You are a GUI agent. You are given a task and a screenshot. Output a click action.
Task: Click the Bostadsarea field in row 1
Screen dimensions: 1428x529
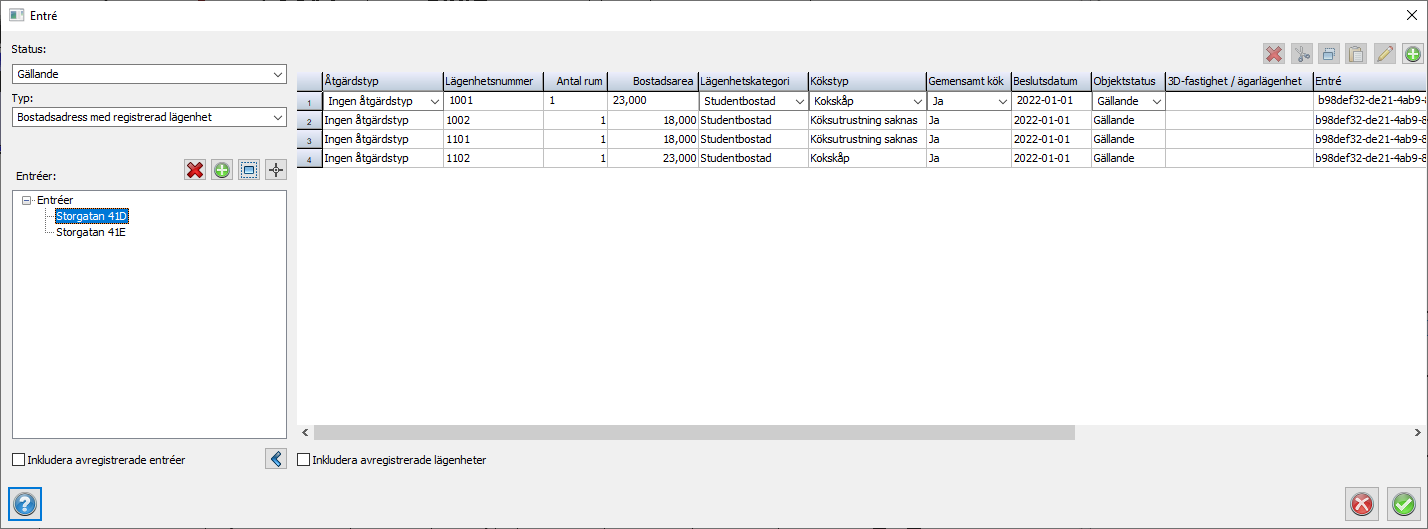[x=652, y=101]
